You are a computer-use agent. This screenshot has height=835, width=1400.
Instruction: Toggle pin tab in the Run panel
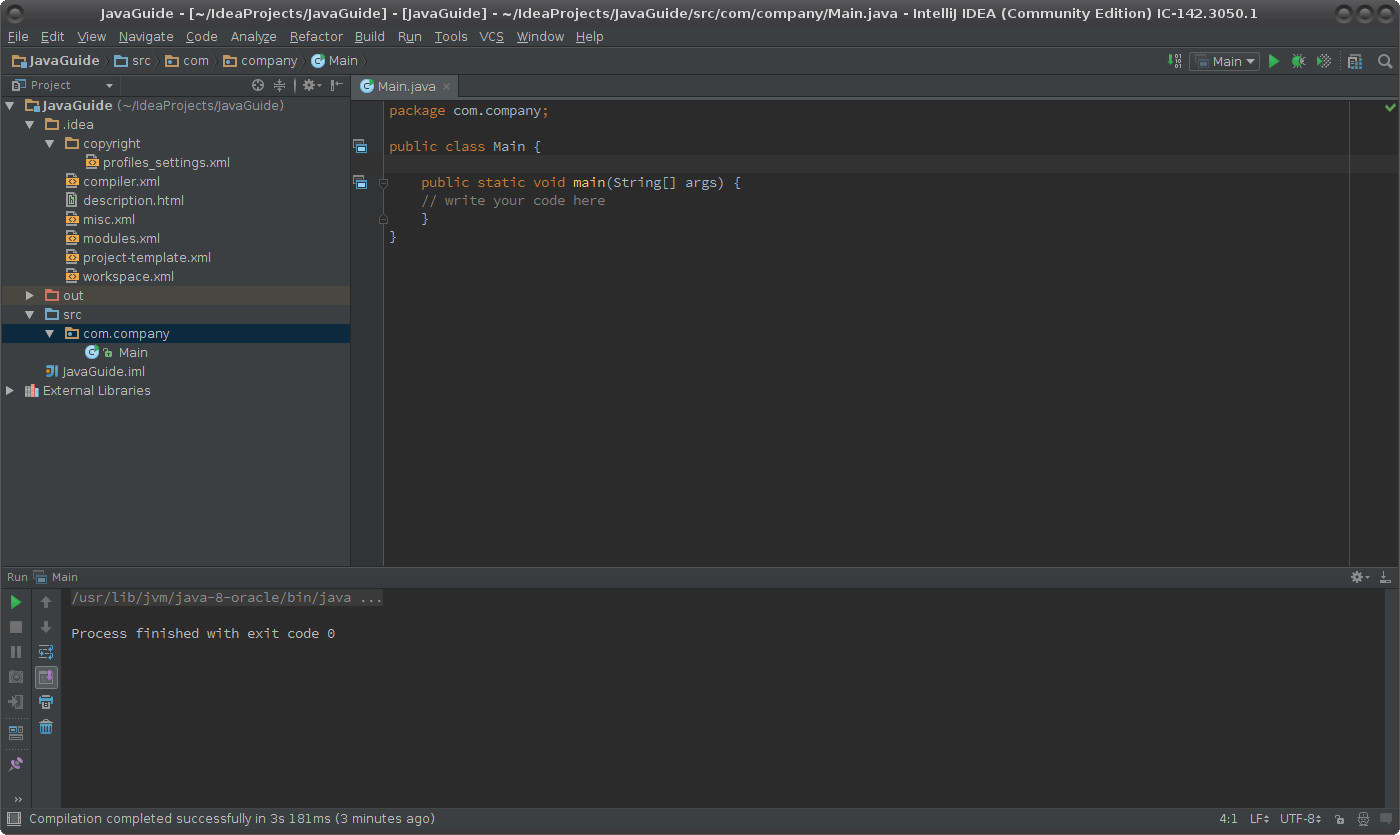pyautogui.click(x=16, y=764)
